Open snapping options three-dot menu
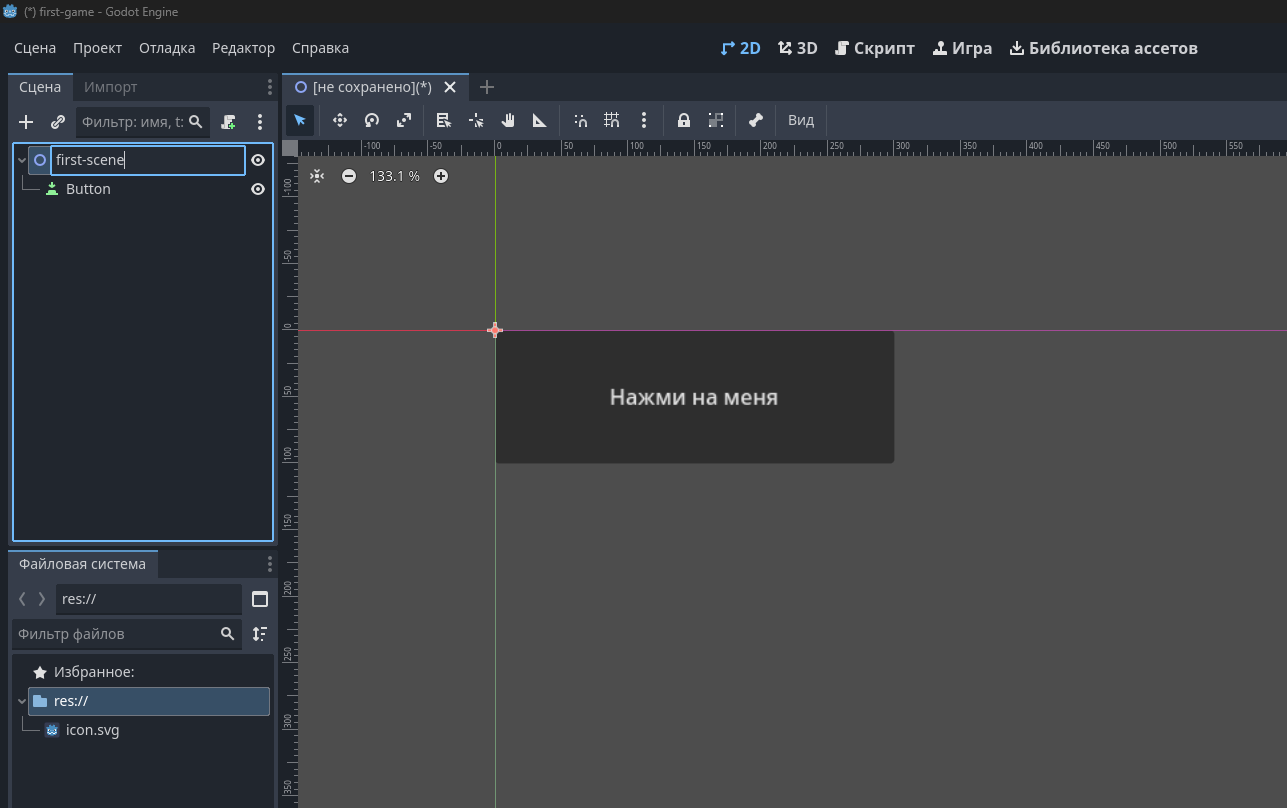This screenshot has height=808, width=1287. pos(644,120)
